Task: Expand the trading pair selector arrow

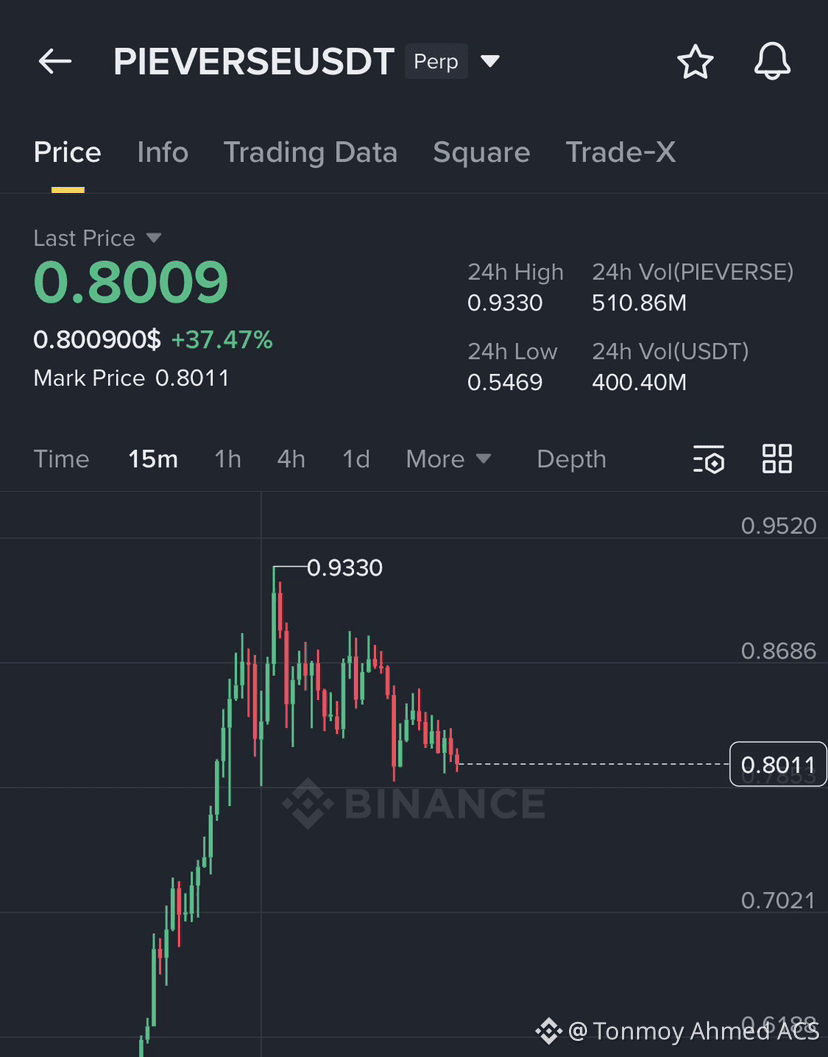Action: pyautogui.click(x=490, y=61)
